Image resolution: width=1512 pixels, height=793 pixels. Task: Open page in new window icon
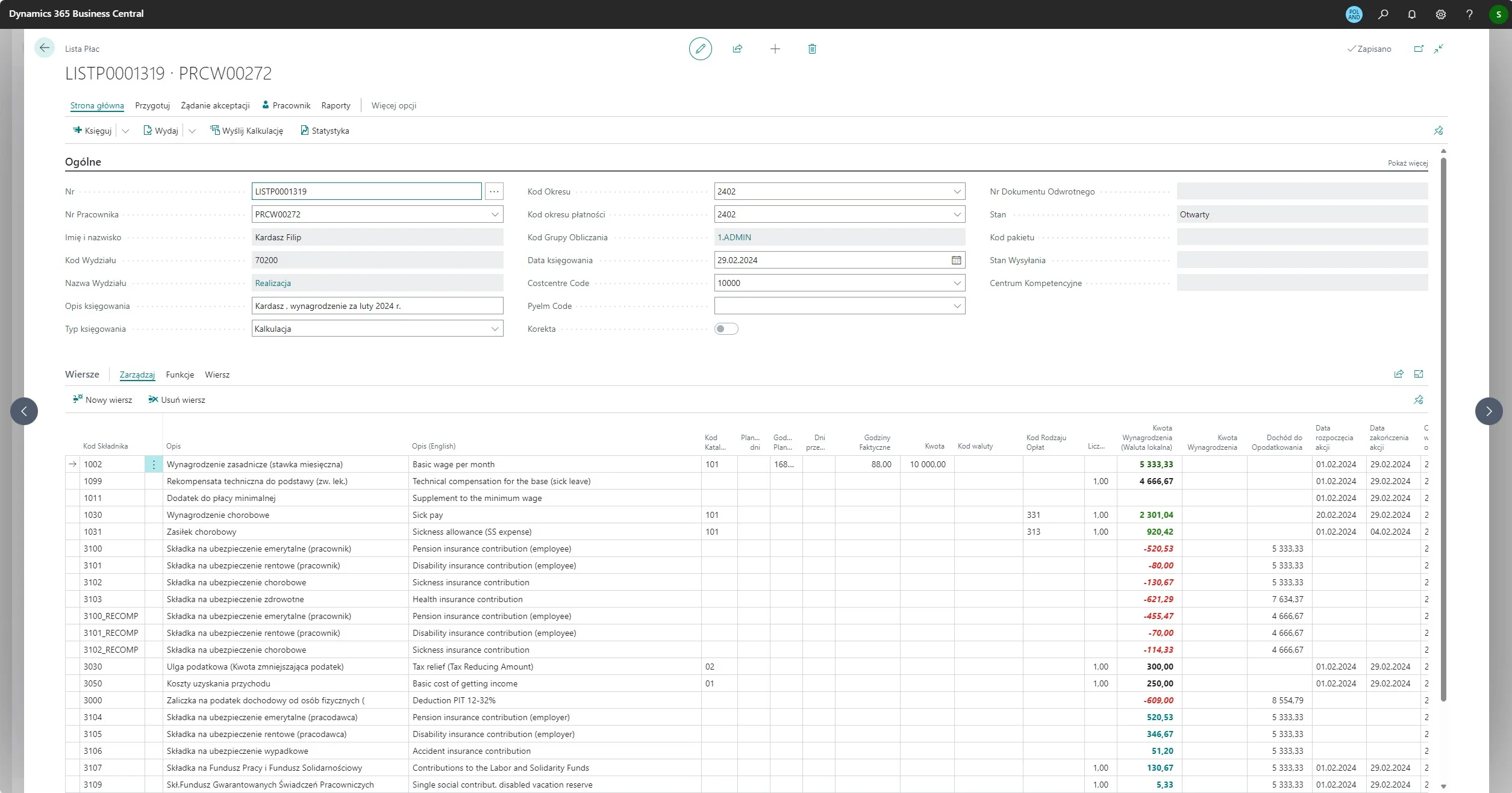(x=1419, y=49)
